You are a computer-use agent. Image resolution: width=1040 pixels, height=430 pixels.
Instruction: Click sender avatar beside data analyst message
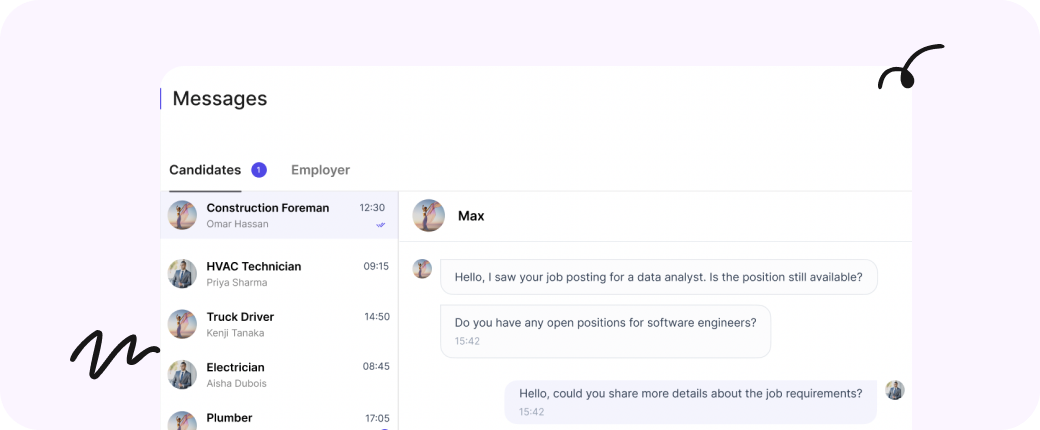(x=422, y=269)
